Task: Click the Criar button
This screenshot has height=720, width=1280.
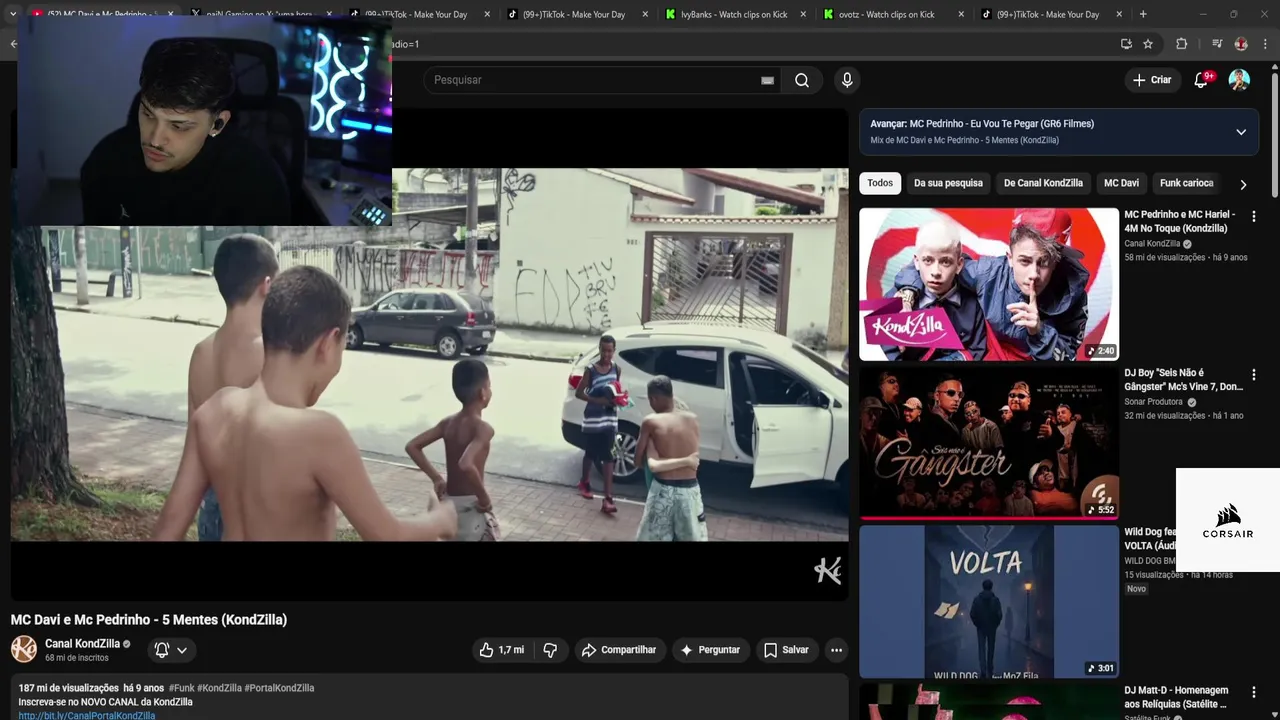Action: pyautogui.click(x=1152, y=80)
